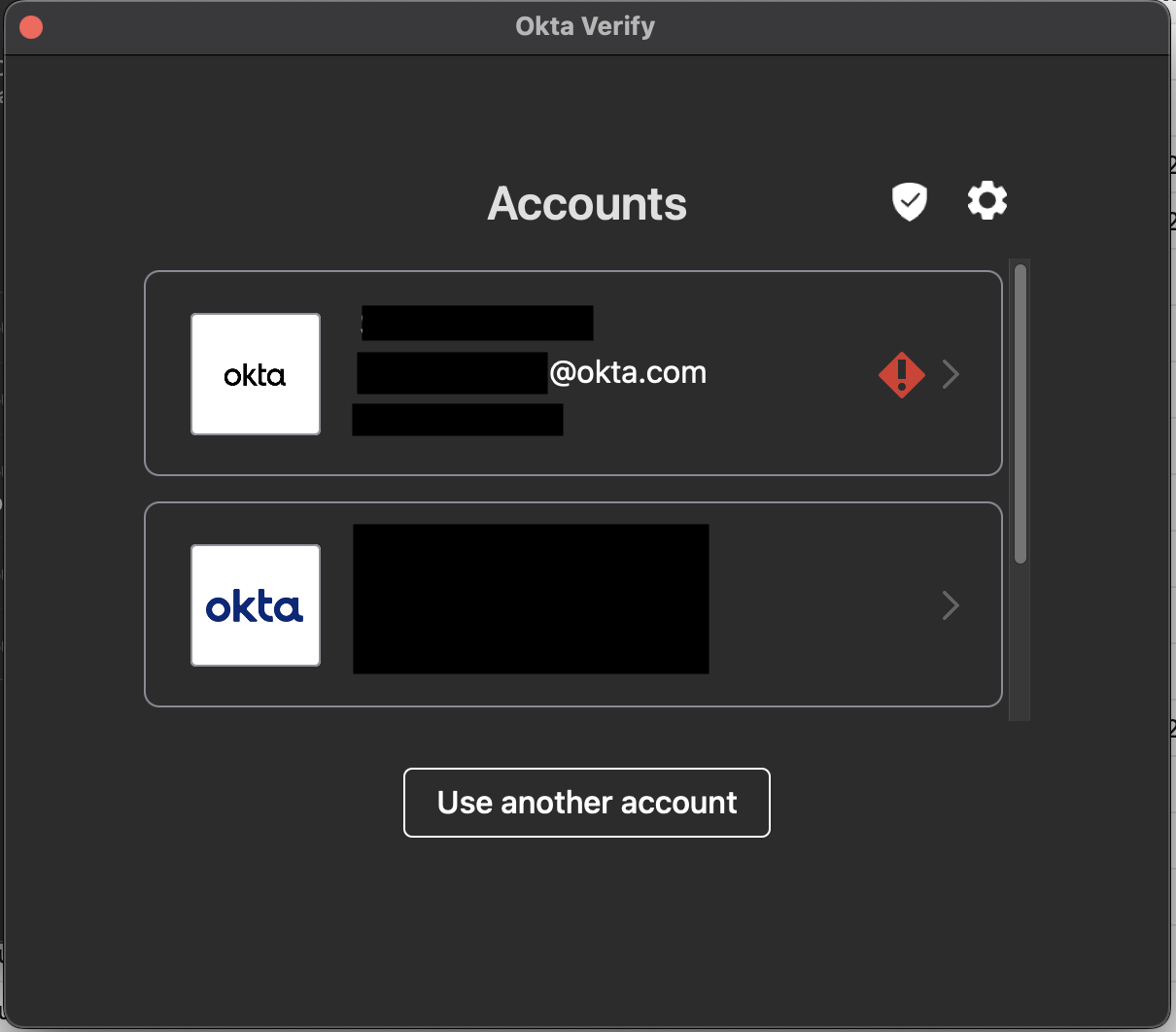Screen dimensions: 1176x1032
Task: Expand details for the @okta.com account
Action: point(950,374)
